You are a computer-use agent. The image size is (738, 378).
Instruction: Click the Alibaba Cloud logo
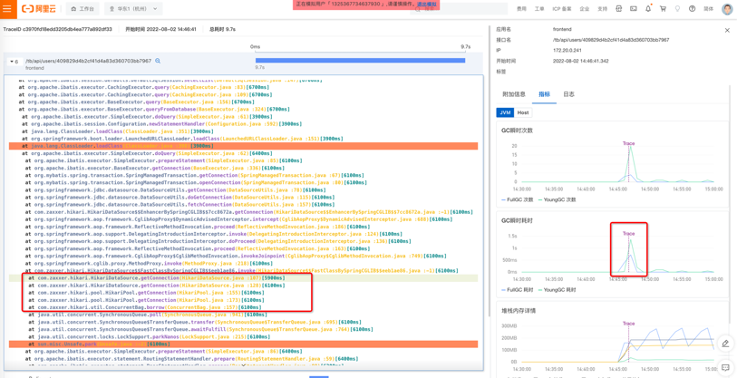point(38,8)
